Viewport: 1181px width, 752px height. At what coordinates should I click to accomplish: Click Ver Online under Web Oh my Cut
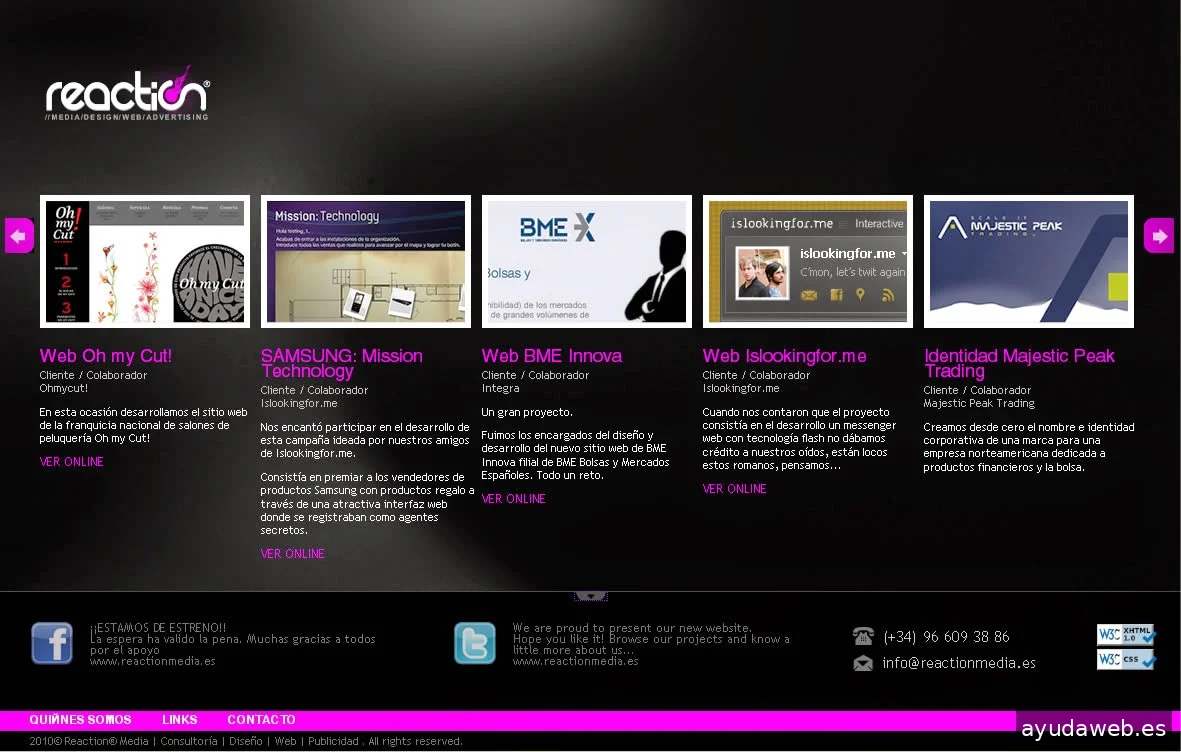coord(72,462)
